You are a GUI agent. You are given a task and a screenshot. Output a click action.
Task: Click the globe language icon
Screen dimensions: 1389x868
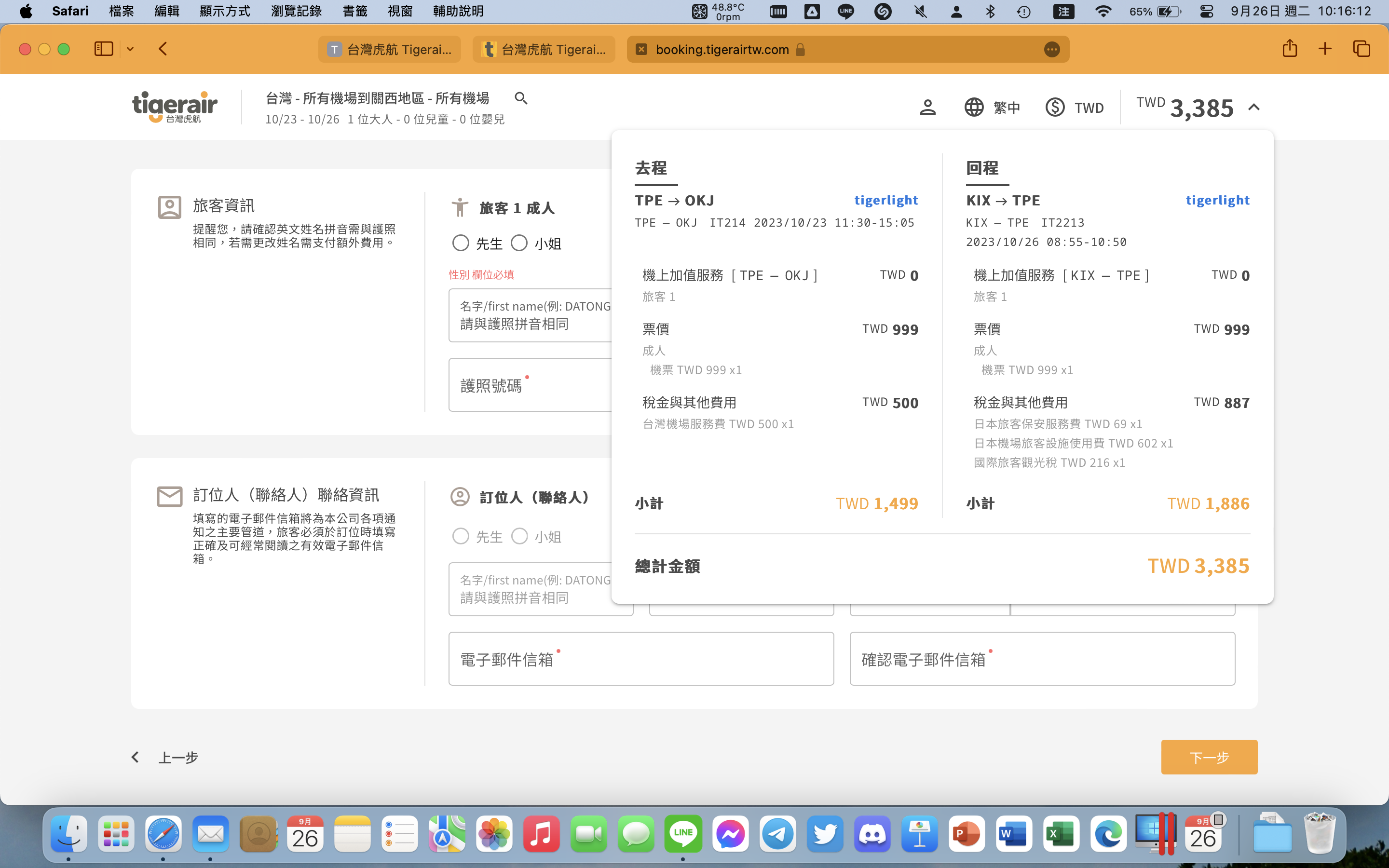pos(974,108)
